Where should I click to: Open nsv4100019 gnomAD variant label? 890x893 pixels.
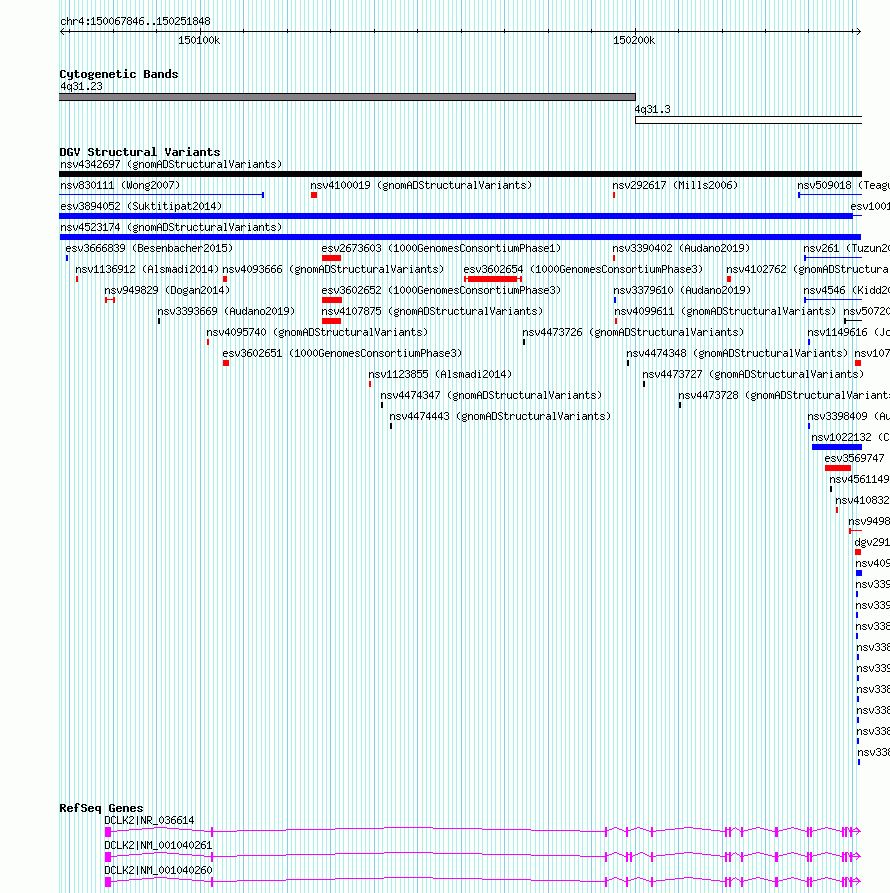click(421, 185)
